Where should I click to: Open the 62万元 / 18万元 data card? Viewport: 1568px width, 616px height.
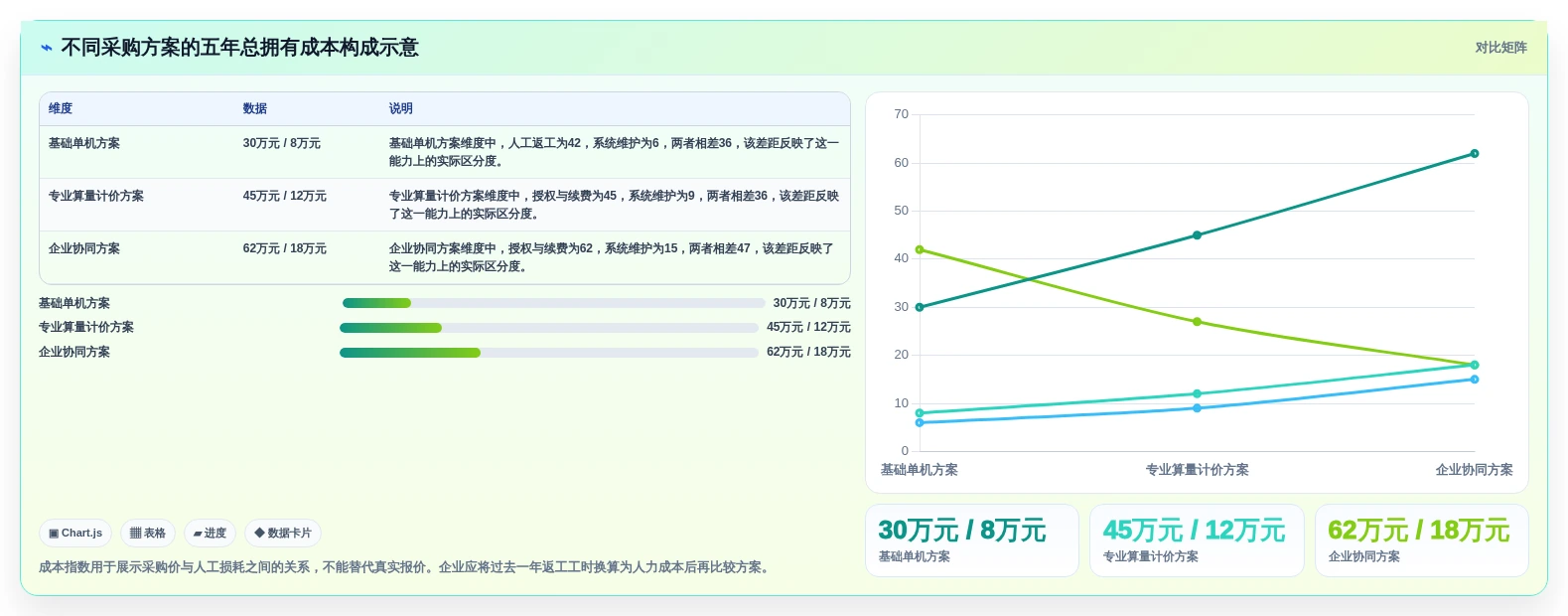point(1422,540)
